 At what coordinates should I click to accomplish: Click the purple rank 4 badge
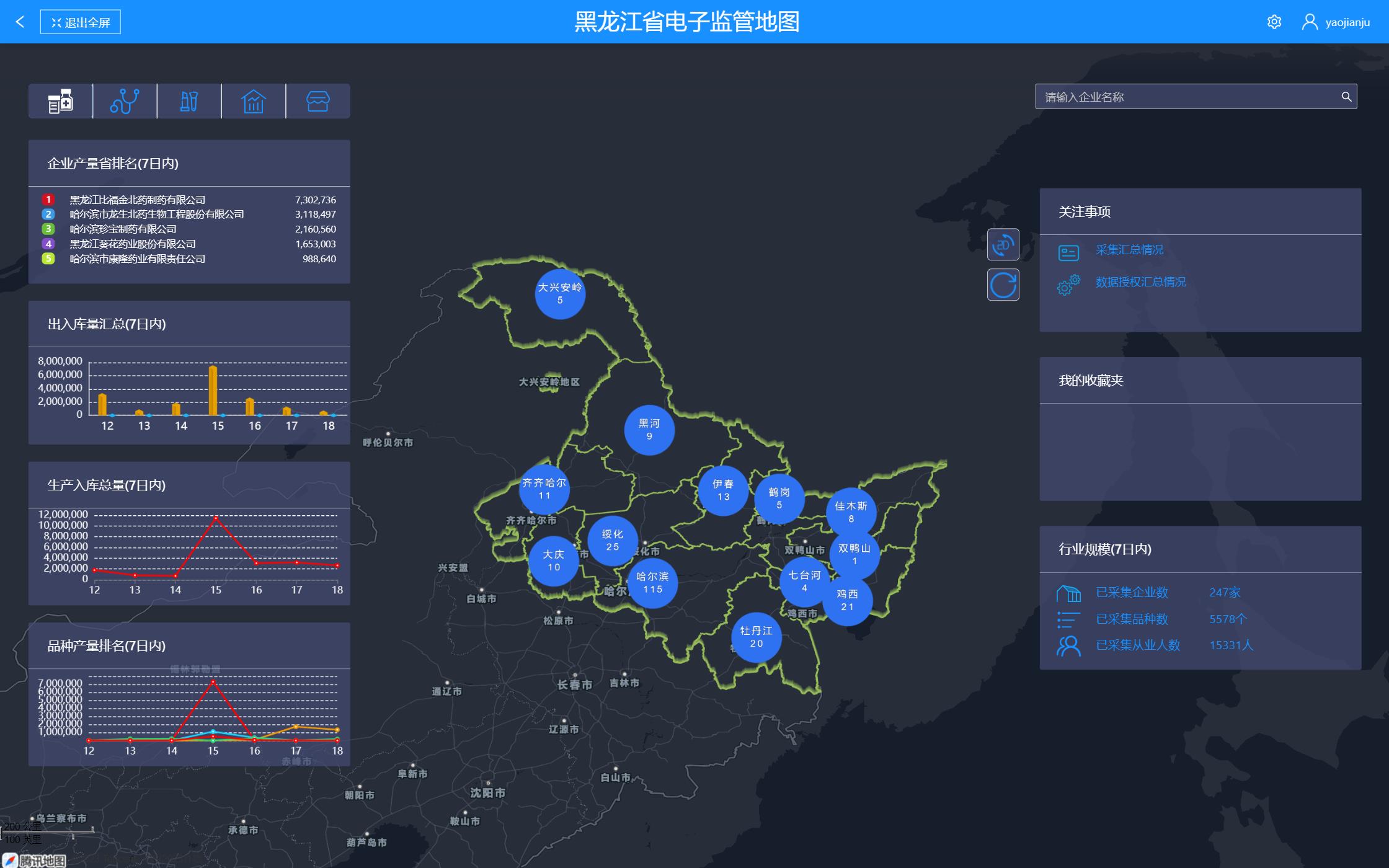coord(48,244)
